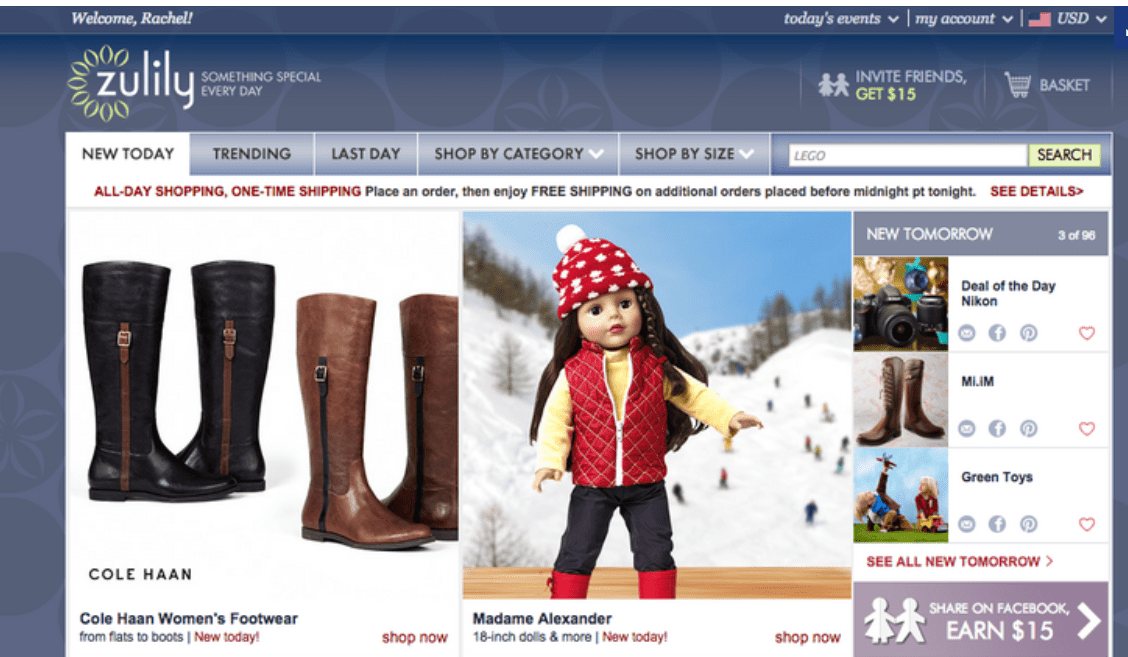Email the Mi.iM event icon
The height and width of the screenshot is (657, 1128).
point(967,429)
